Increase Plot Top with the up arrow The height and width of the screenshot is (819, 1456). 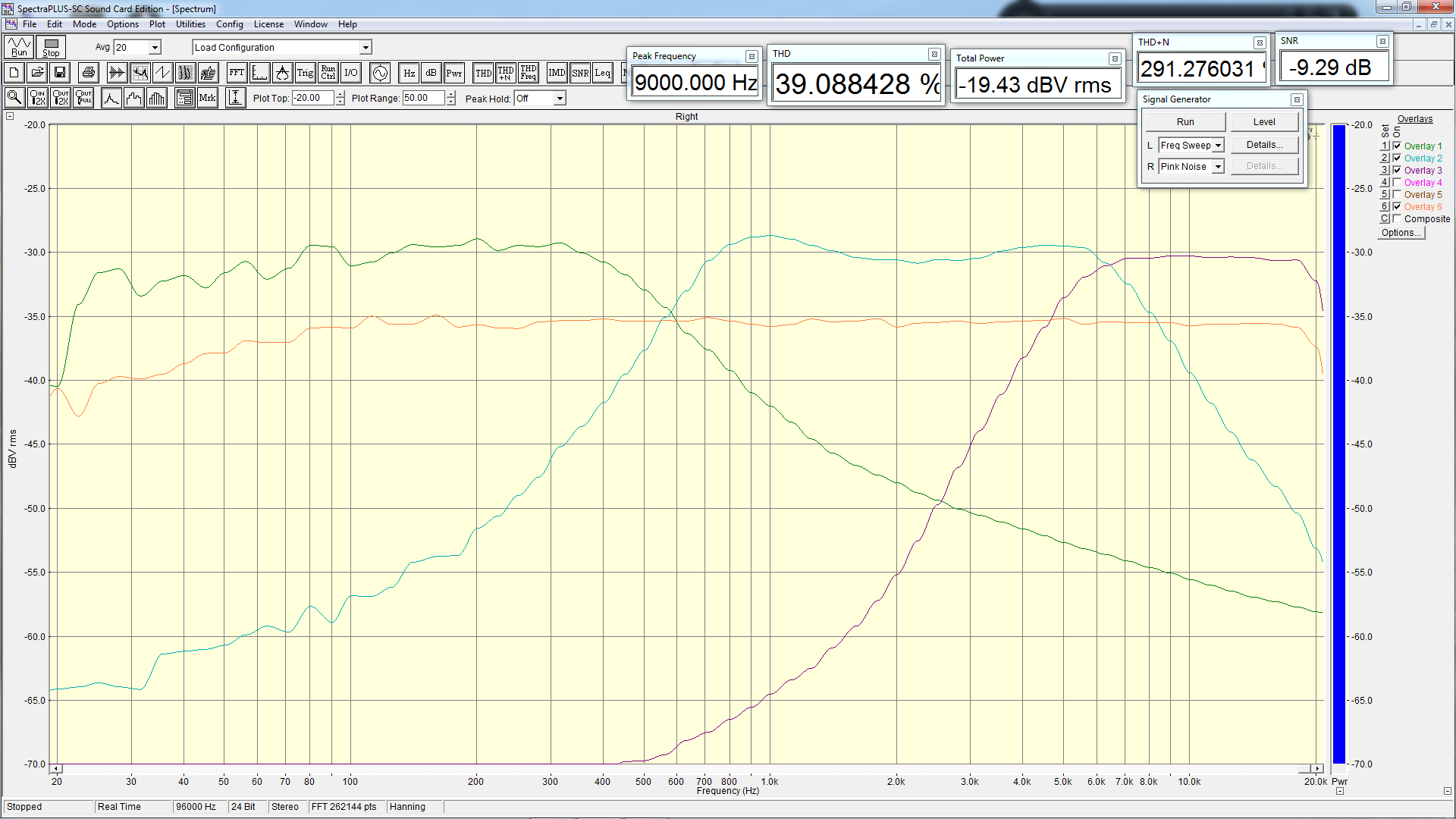pos(340,95)
